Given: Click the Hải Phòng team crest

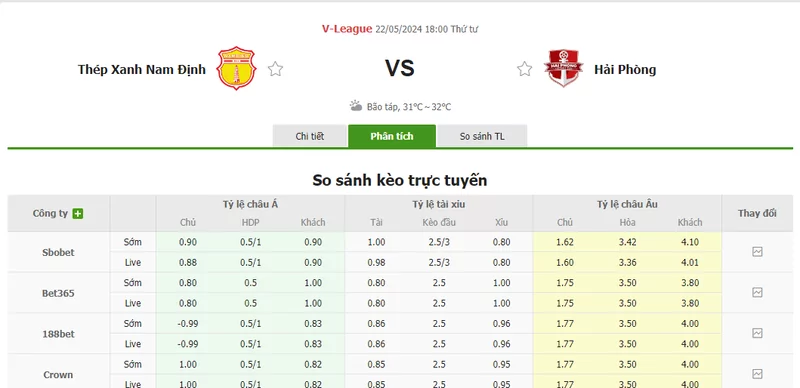Looking at the screenshot, I should pyautogui.click(x=563, y=68).
